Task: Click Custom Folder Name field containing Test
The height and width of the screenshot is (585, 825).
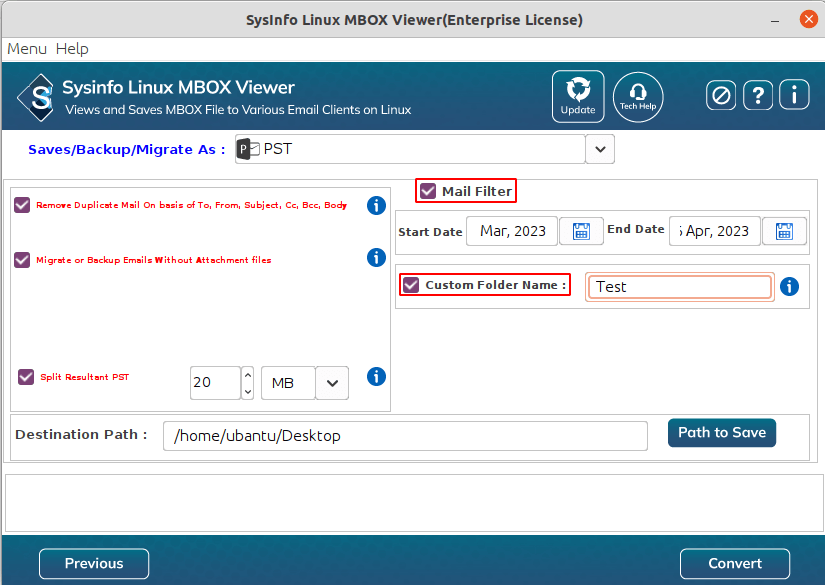Action: point(679,287)
